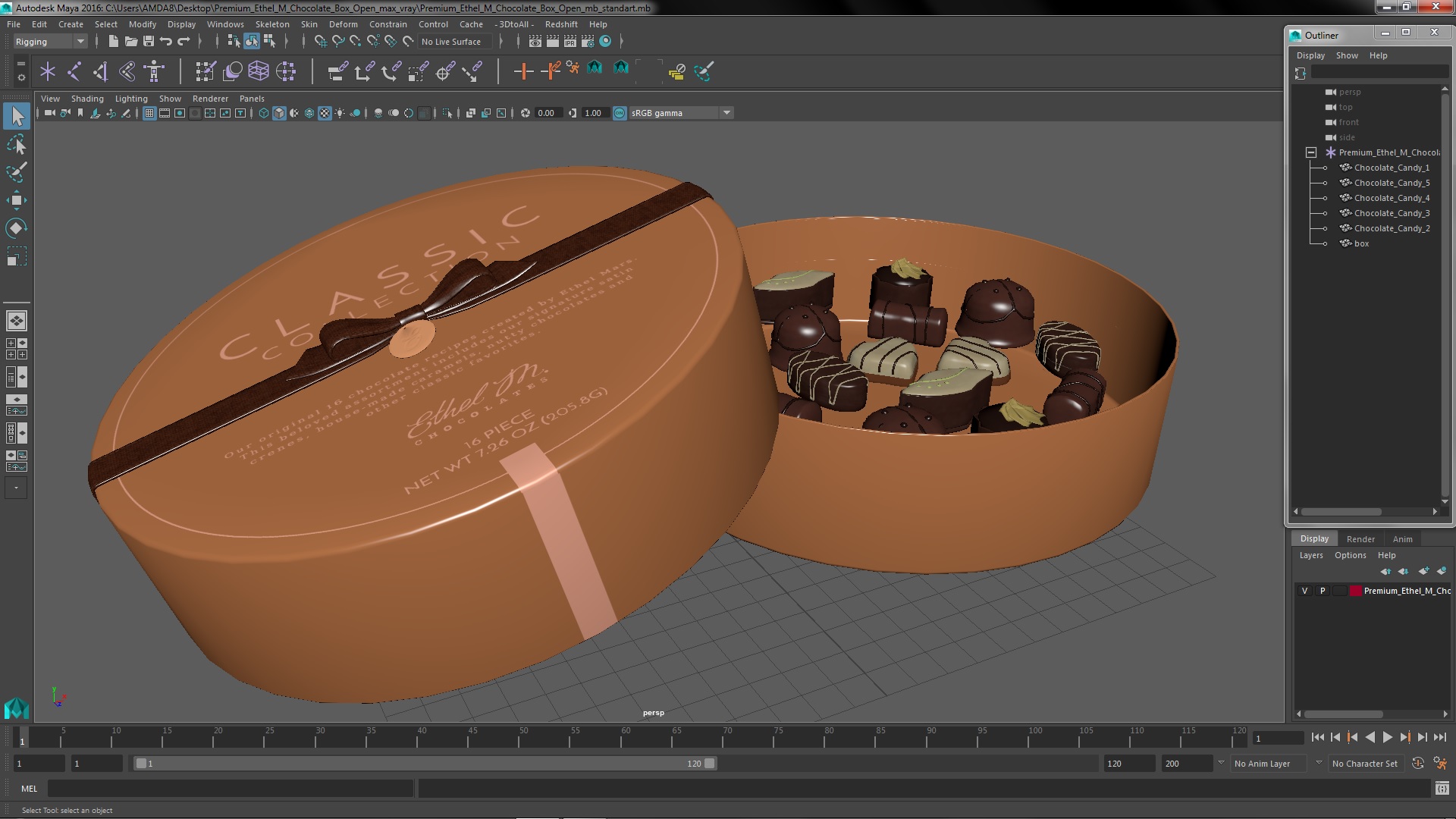Click the frame 60 mark on timeline

tap(625, 736)
